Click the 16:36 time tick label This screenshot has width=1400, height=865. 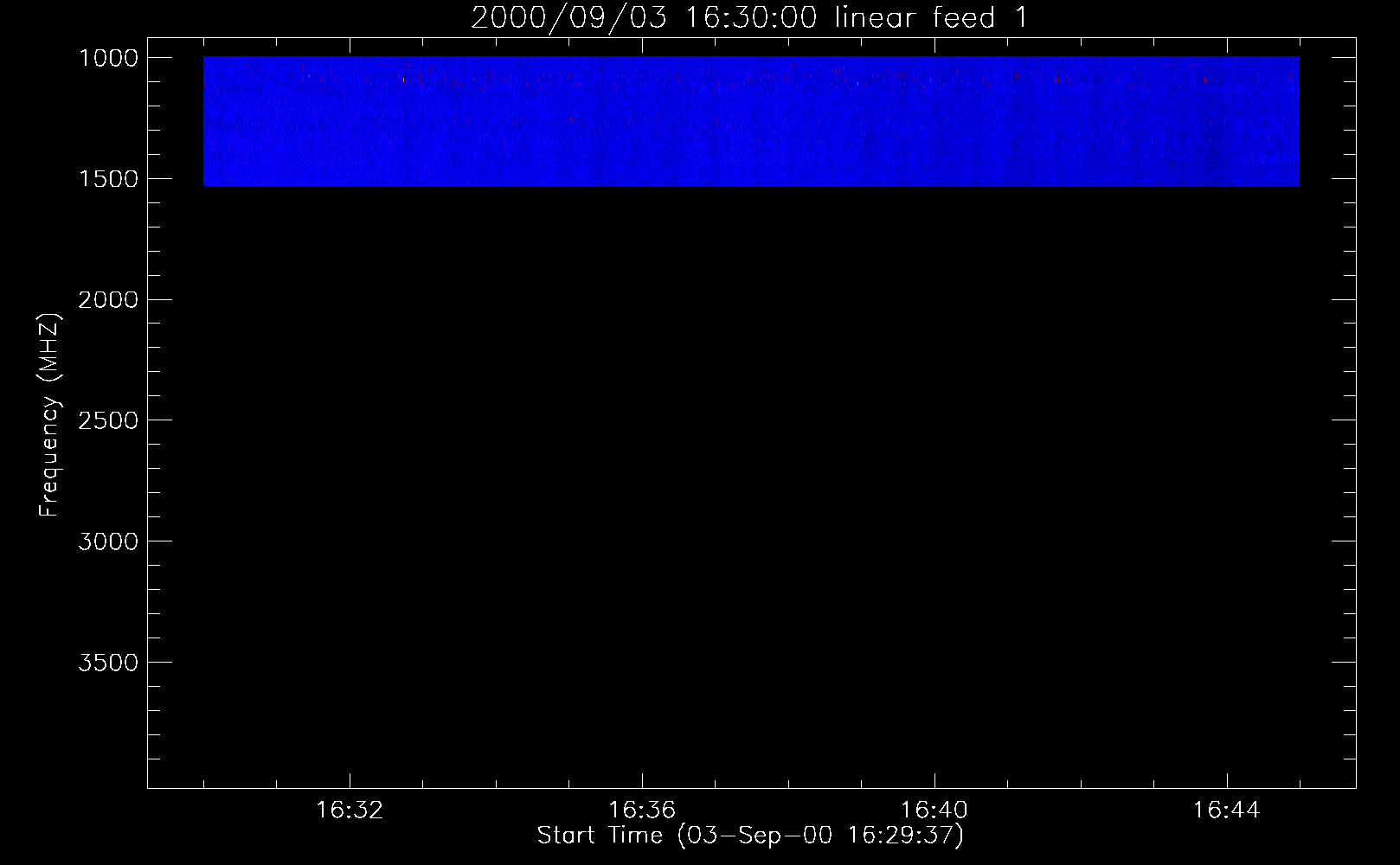(642, 811)
